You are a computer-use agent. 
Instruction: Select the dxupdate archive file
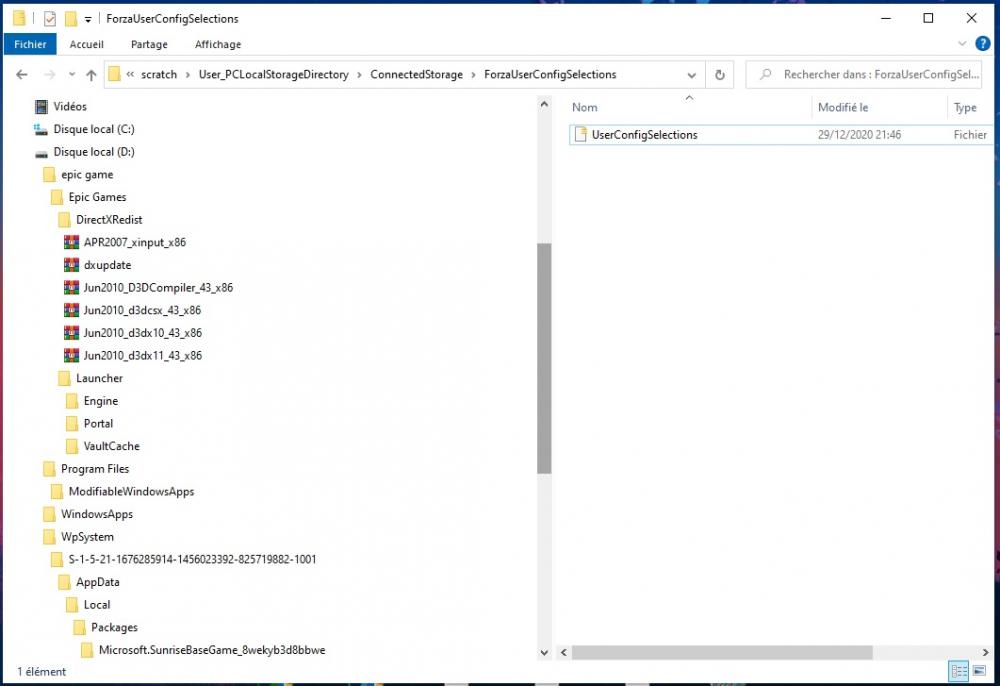coord(107,265)
